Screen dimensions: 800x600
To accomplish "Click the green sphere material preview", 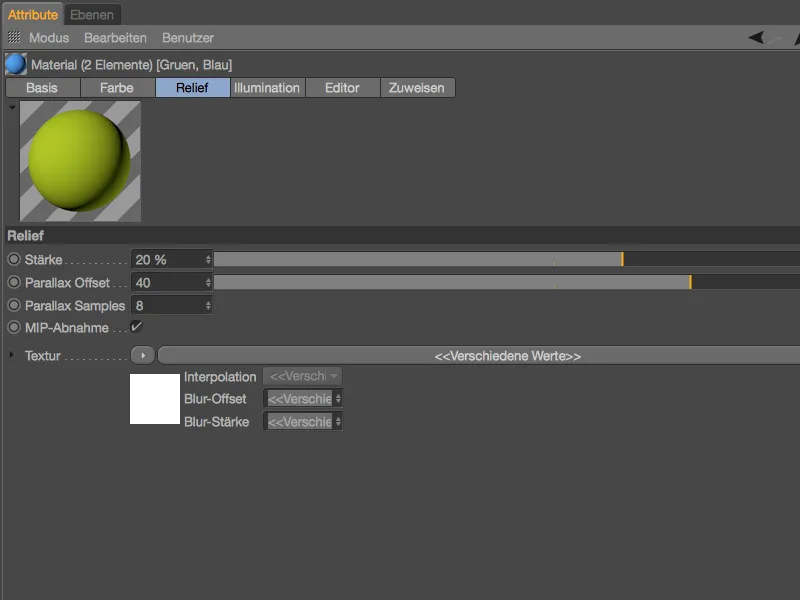I will pos(80,161).
